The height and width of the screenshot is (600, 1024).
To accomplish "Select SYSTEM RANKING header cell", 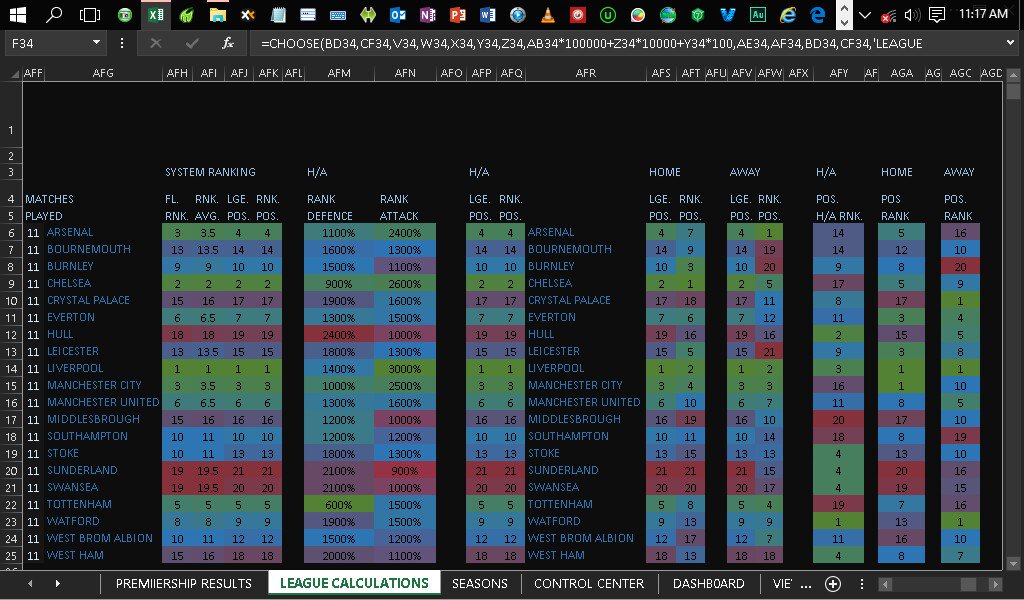I will click(210, 172).
